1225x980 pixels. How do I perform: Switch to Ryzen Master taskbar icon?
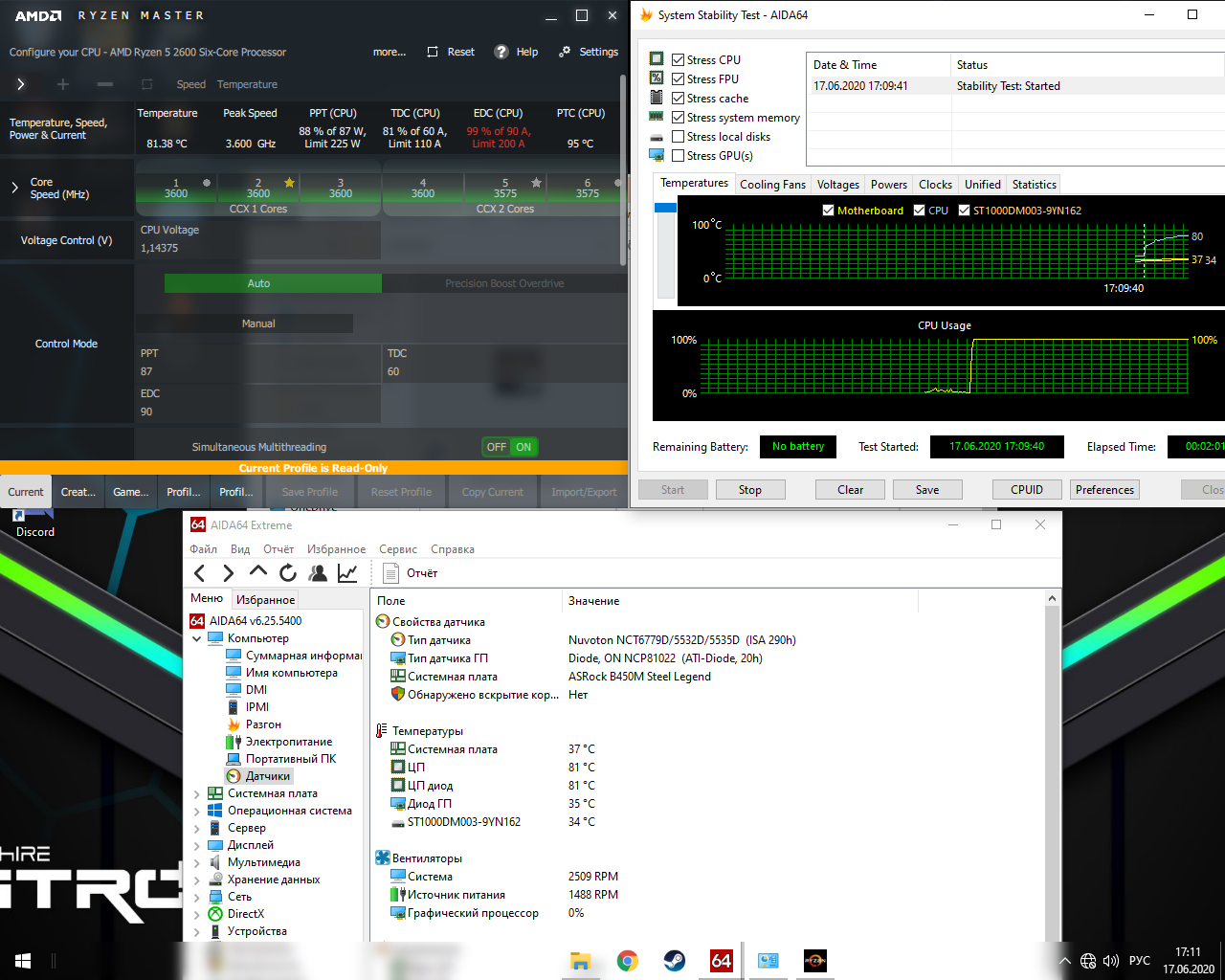coord(814,960)
